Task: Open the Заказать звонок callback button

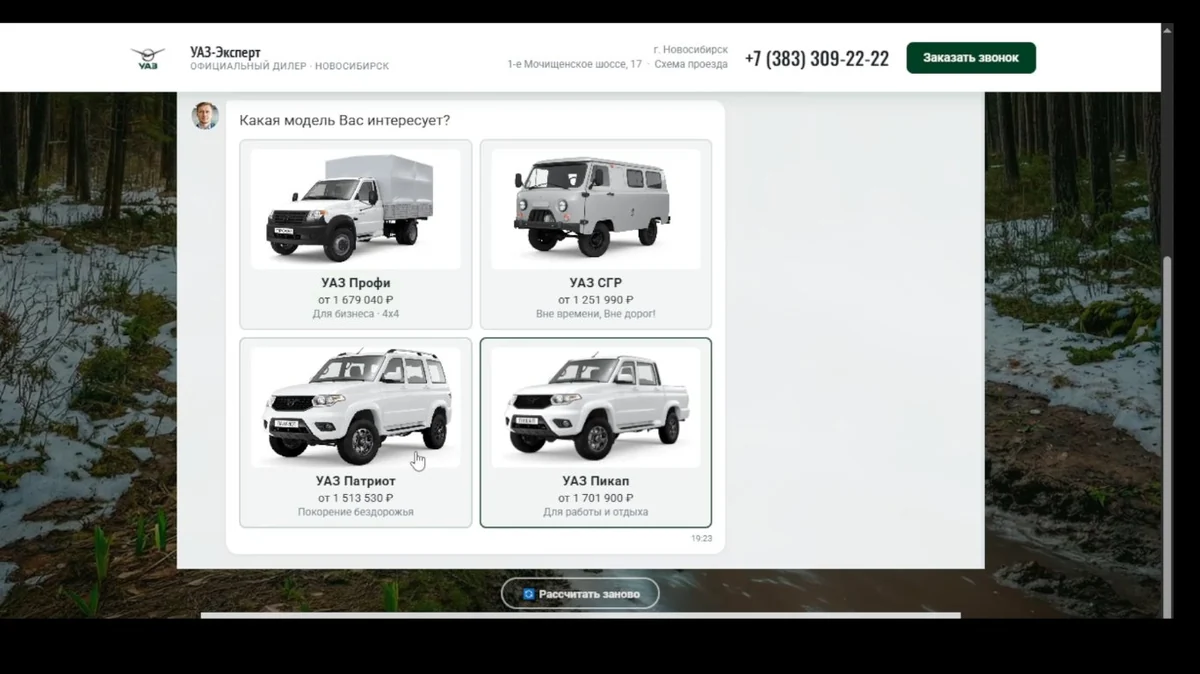Action: [x=971, y=58]
